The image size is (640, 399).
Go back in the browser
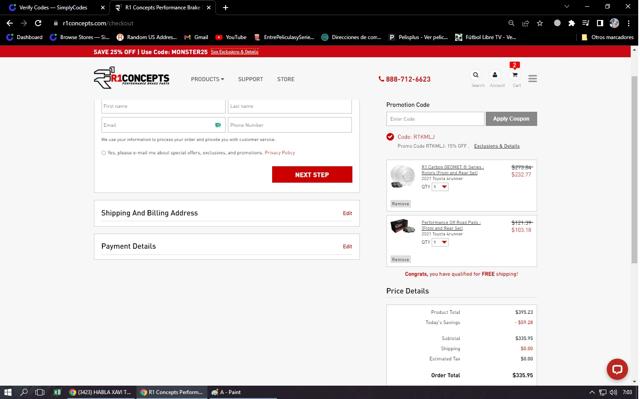pos(10,23)
